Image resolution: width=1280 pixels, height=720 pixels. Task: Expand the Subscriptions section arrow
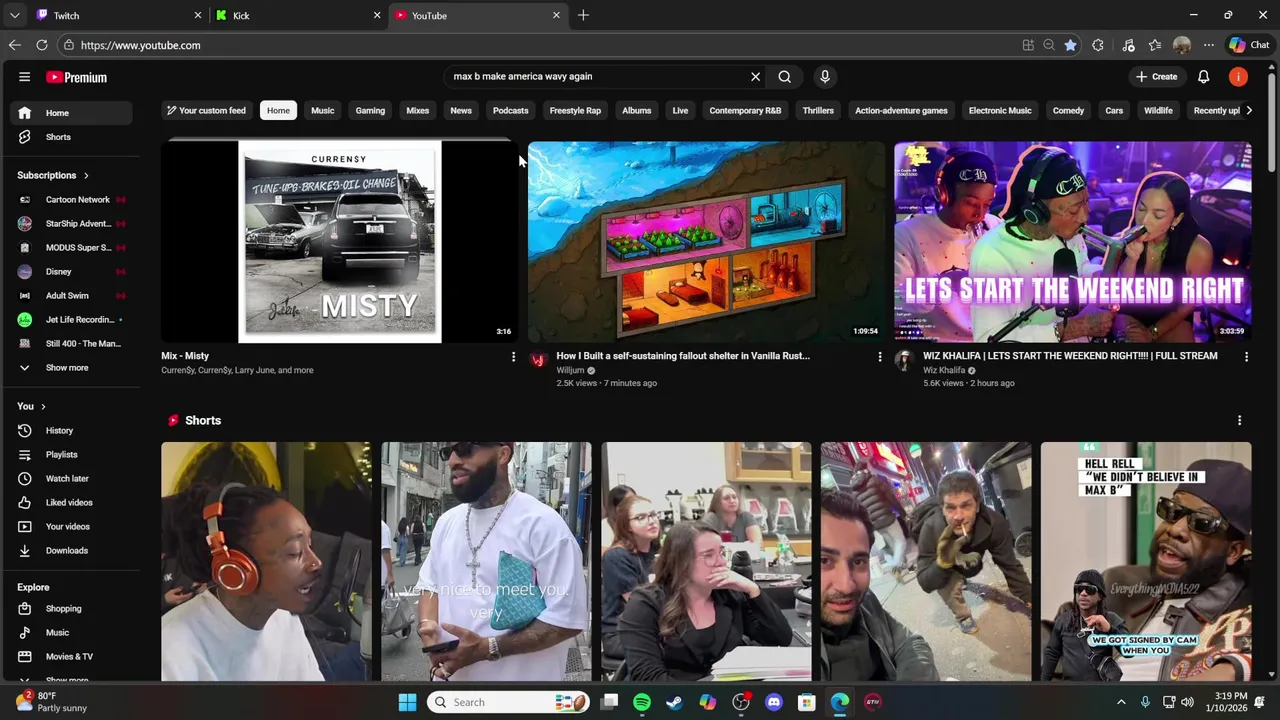(86, 175)
